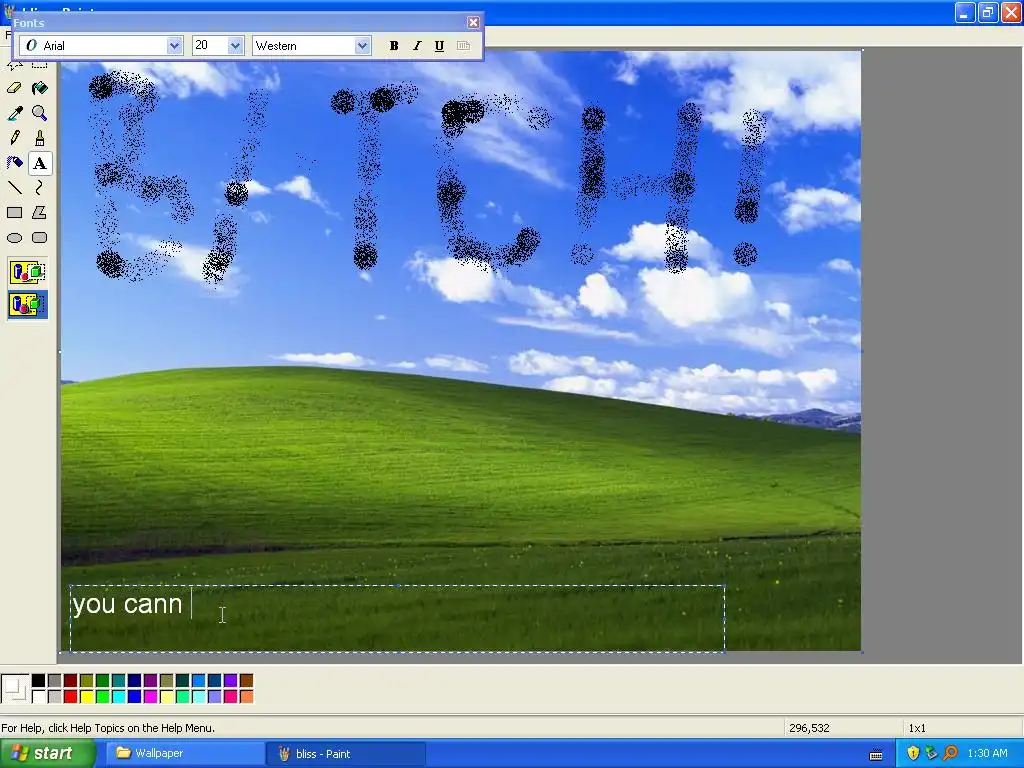This screenshot has height=768, width=1024.
Task: Switch to the Wallpaper taskbar window
Action: tap(186, 754)
